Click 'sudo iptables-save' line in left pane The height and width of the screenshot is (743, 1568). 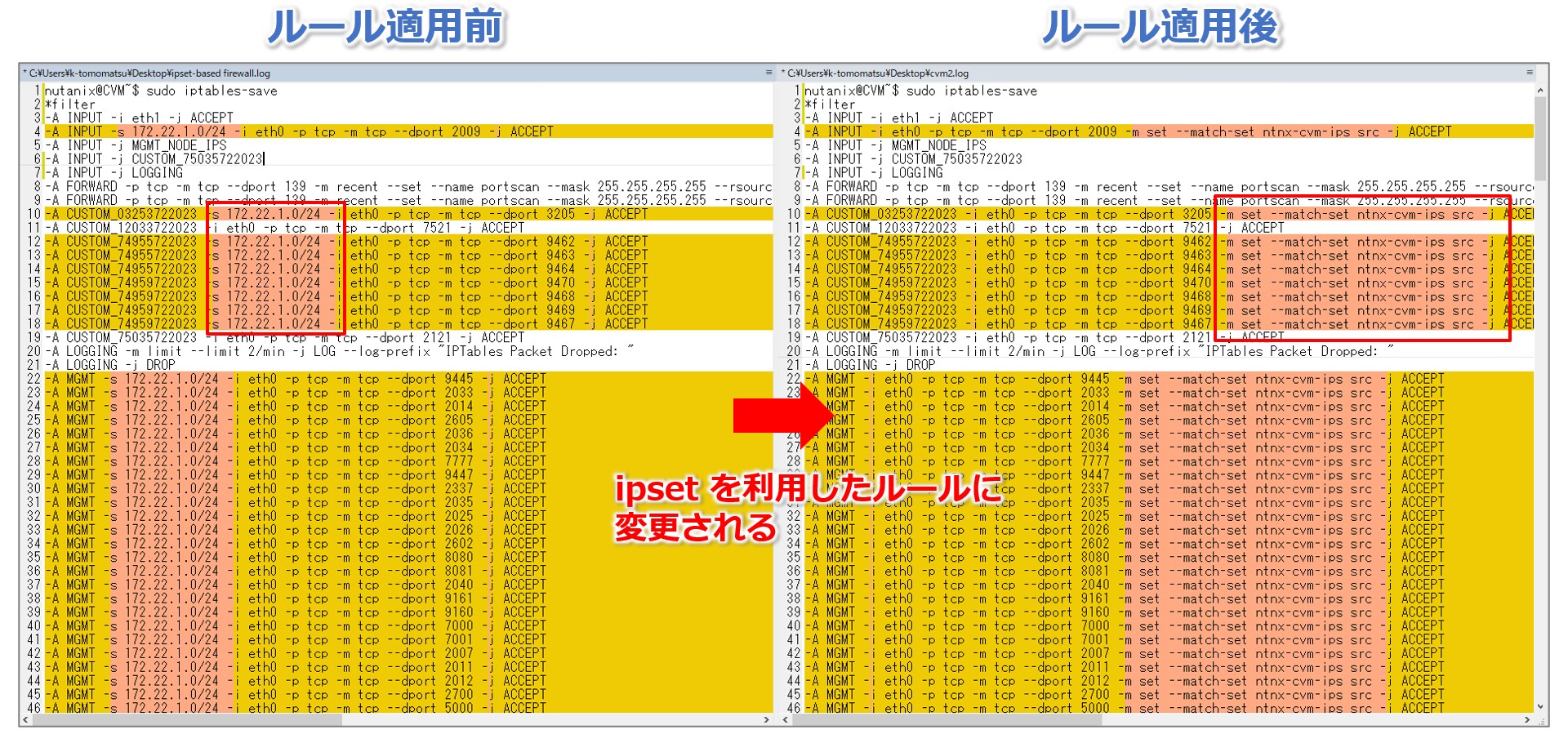161,91
